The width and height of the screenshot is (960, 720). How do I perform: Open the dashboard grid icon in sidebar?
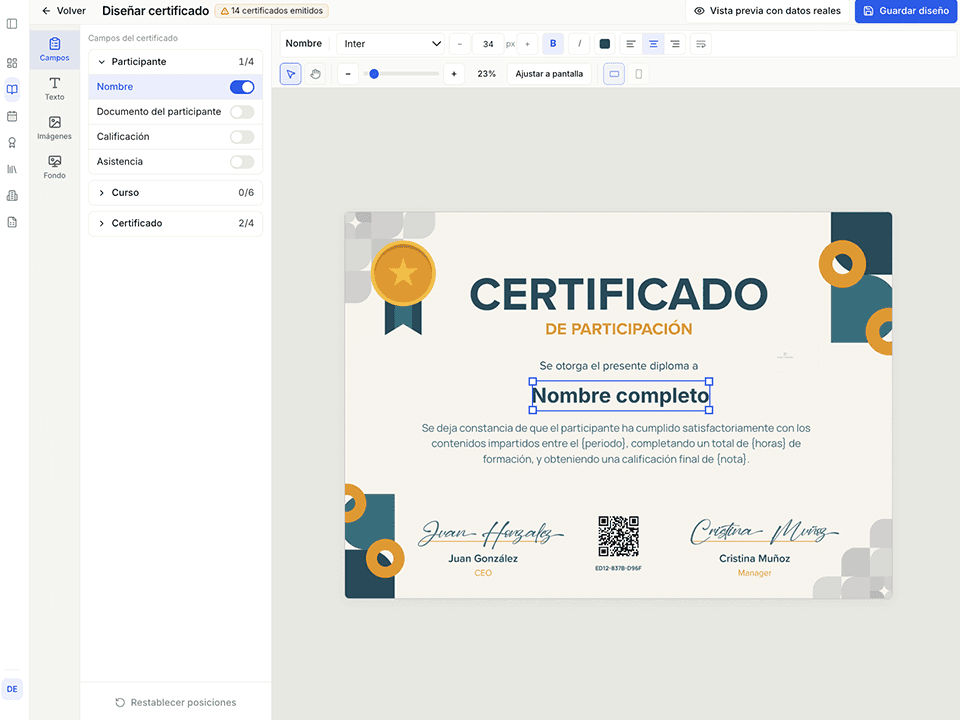tap(12, 63)
